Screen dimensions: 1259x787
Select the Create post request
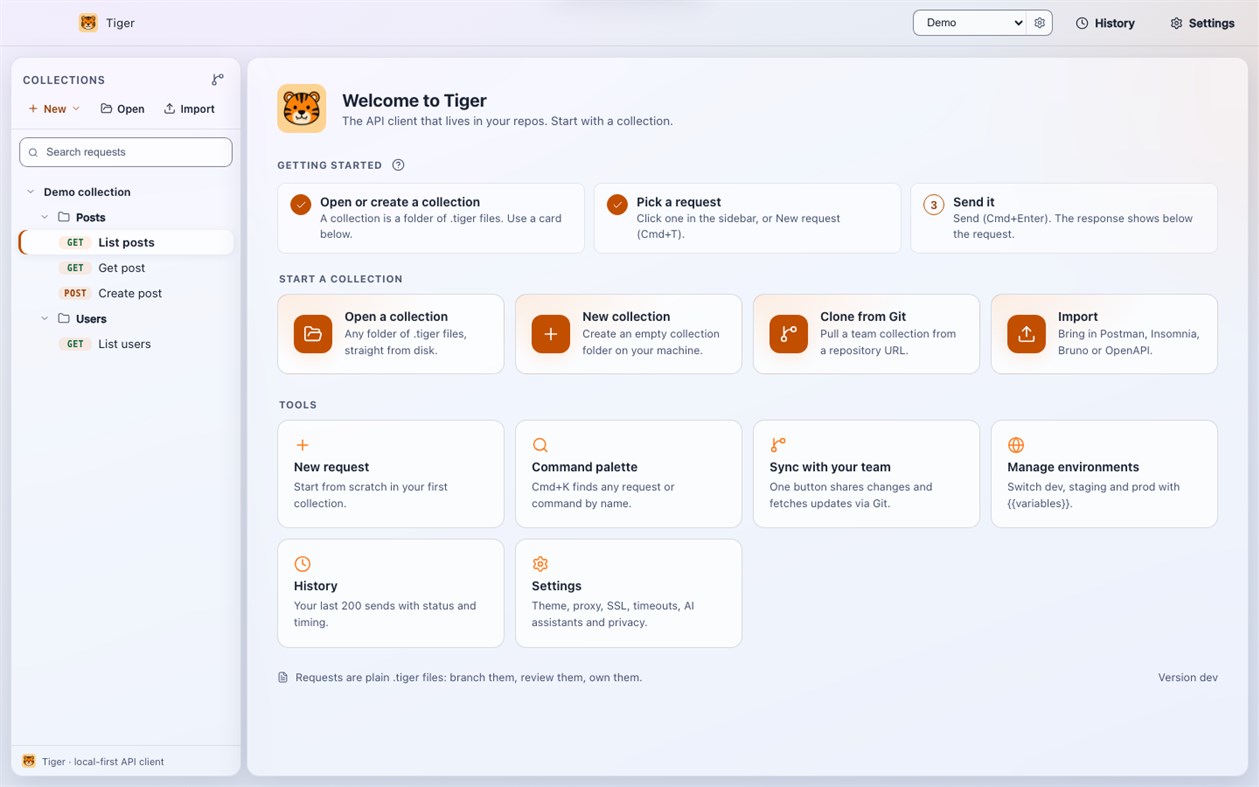pyautogui.click(x=126, y=293)
